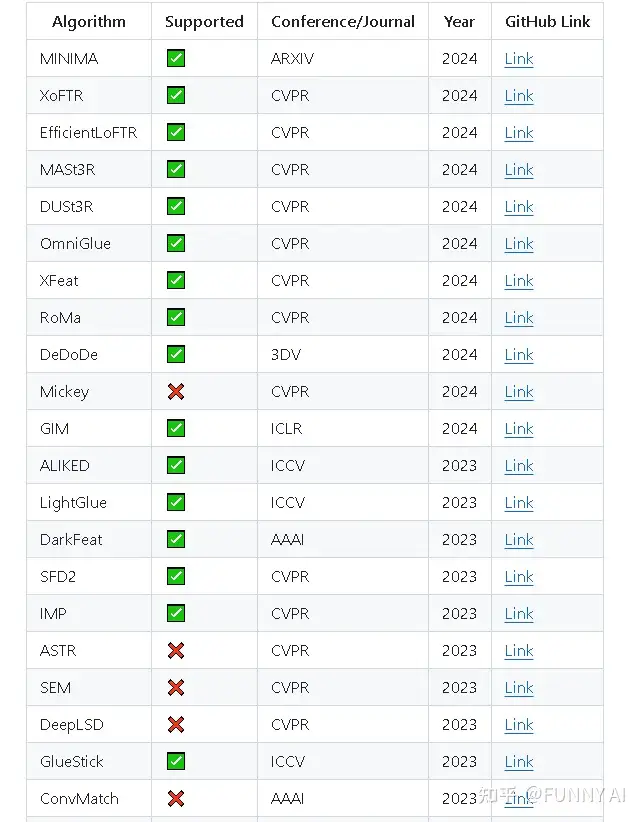Click the EfficientLoFTR algorithm name cell
This screenshot has height=822, width=643.
pos(89,133)
